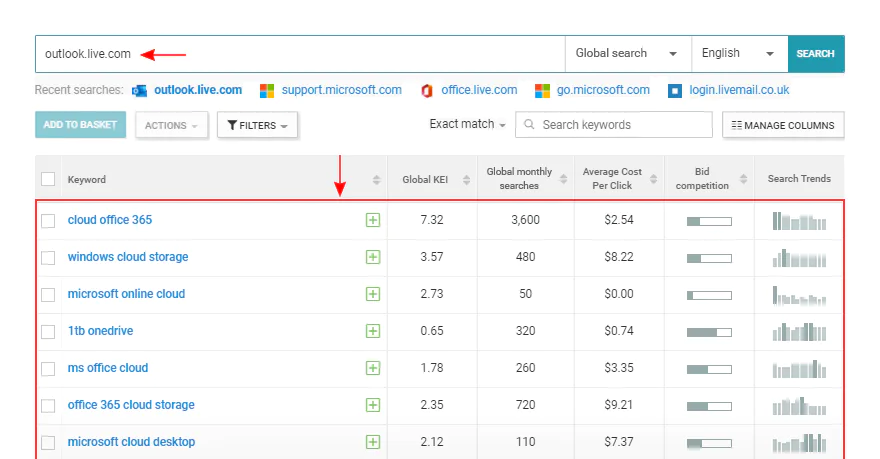Image resolution: width=880 pixels, height=459 pixels.
Task: Add '1tb onedrive' using its plus icon
Action: (373, 331)
